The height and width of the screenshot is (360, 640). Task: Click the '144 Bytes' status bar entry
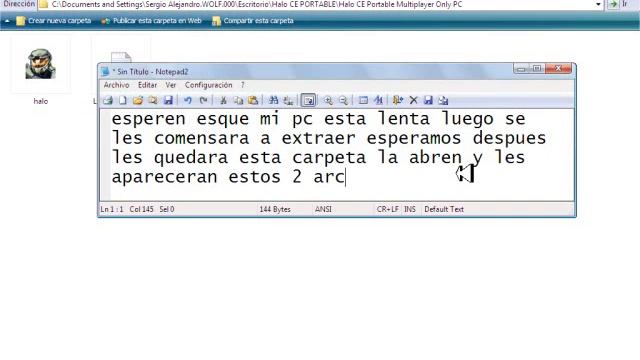pyautogui.click(x=275, y=209)
